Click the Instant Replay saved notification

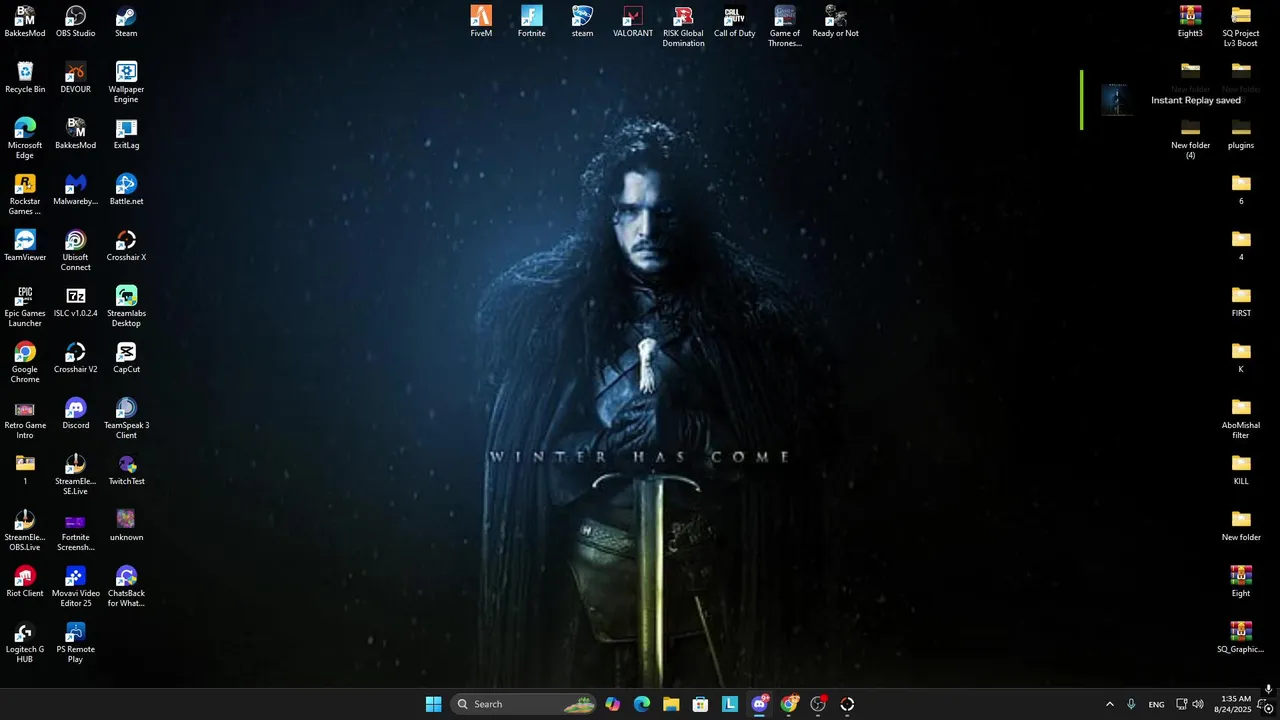click(1180, 100)
